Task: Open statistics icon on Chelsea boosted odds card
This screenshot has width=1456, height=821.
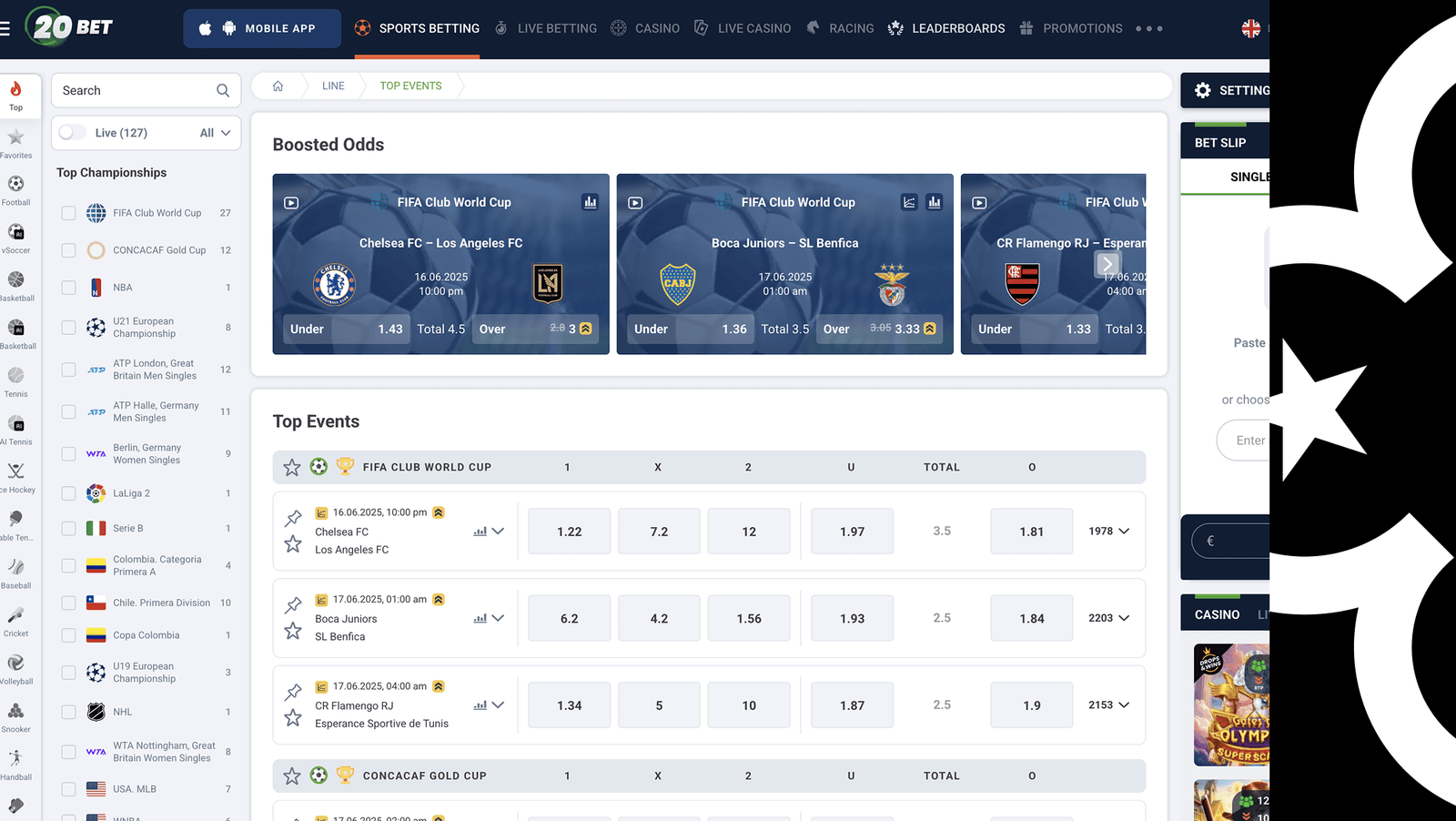Action: coord(591,202)
